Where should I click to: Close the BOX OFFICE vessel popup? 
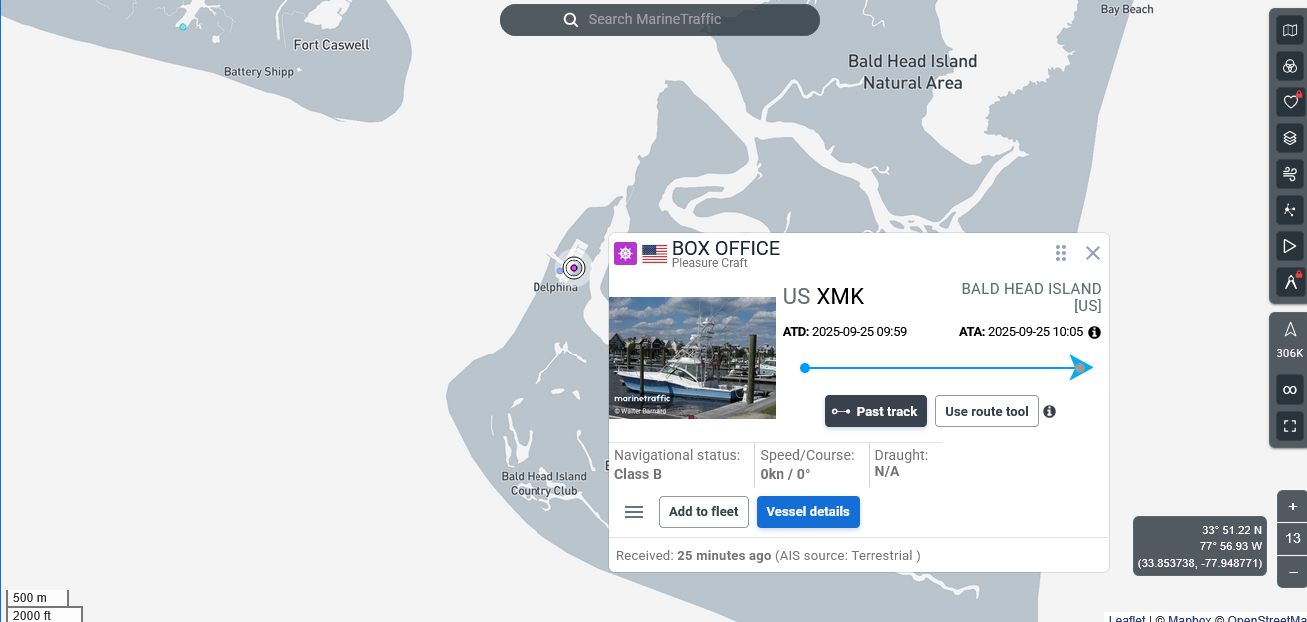click(x=1093, y=253)
